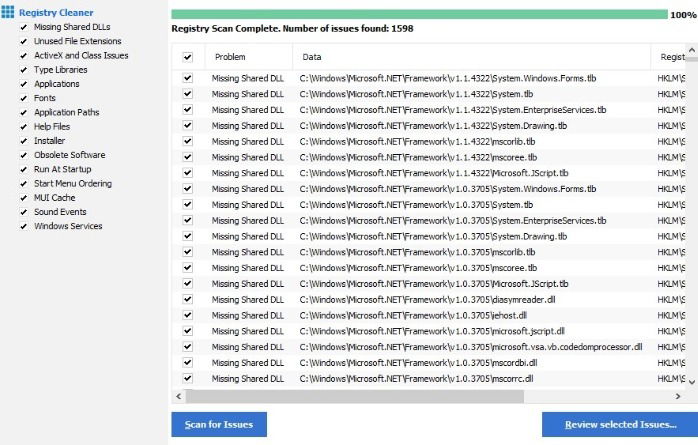698x445 pixels.
Task: Uncheck the Windows Services category
Action: point(24,227)
